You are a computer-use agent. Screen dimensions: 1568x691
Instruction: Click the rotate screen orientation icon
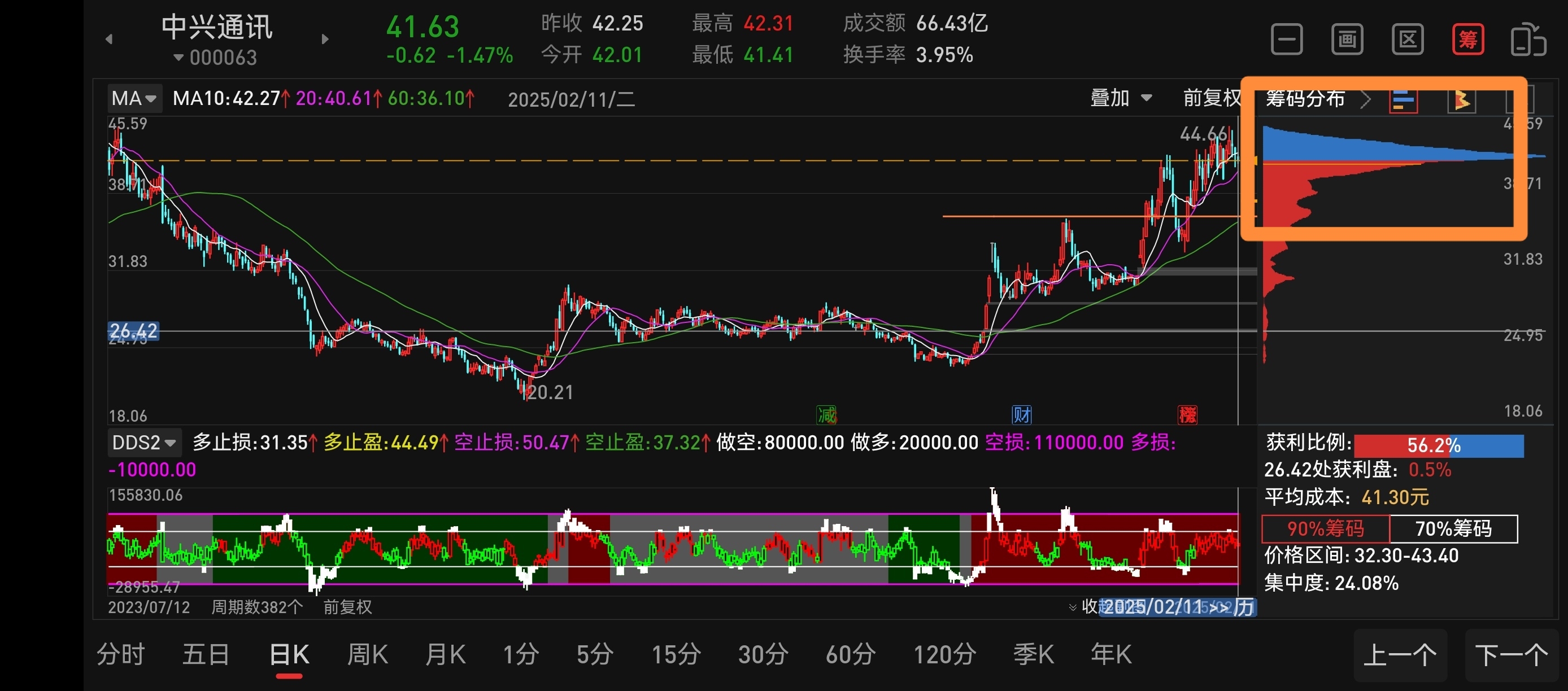tap(1527, 40)
